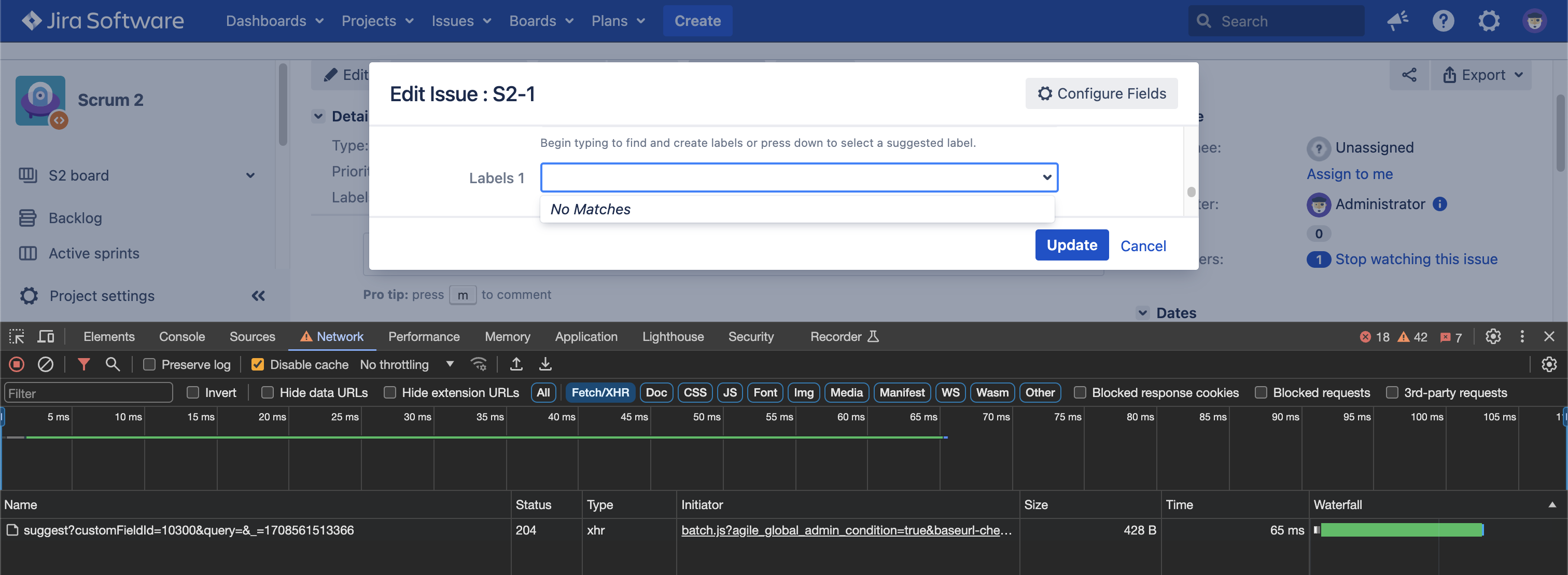This screenshot has width=1568, height=575.
Task: Switch to the Console tab
Action: pyautogui.click(x=182, y=336)
